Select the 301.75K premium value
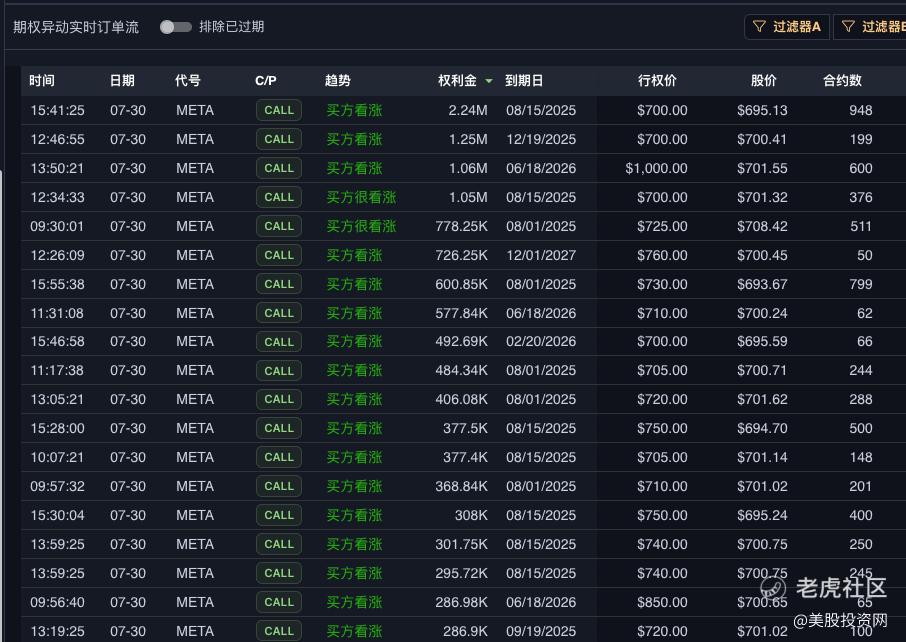906x642 pixels. point(461,544)
